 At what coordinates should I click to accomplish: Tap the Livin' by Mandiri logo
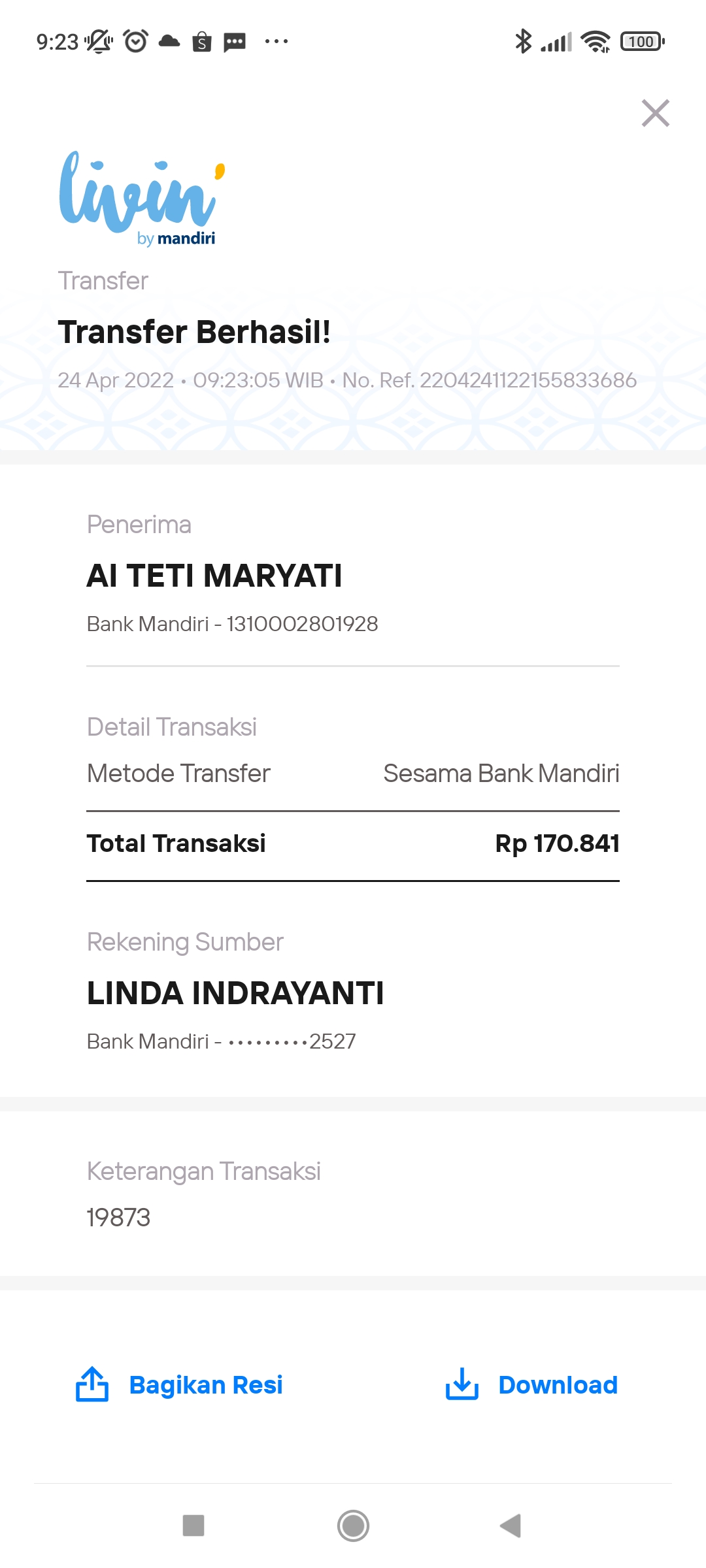click(143, 198)
